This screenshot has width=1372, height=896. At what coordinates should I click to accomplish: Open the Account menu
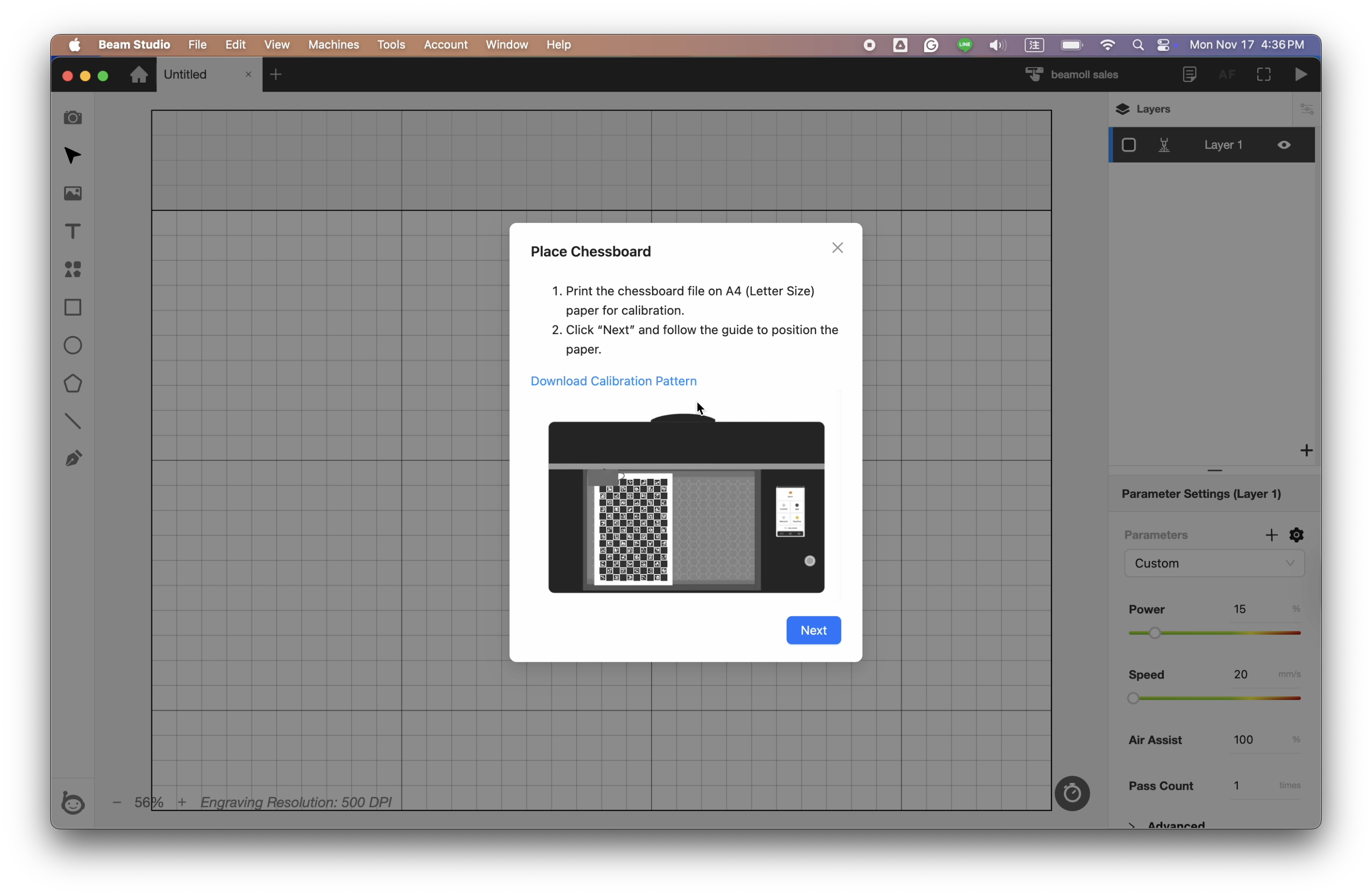(446, 44)
